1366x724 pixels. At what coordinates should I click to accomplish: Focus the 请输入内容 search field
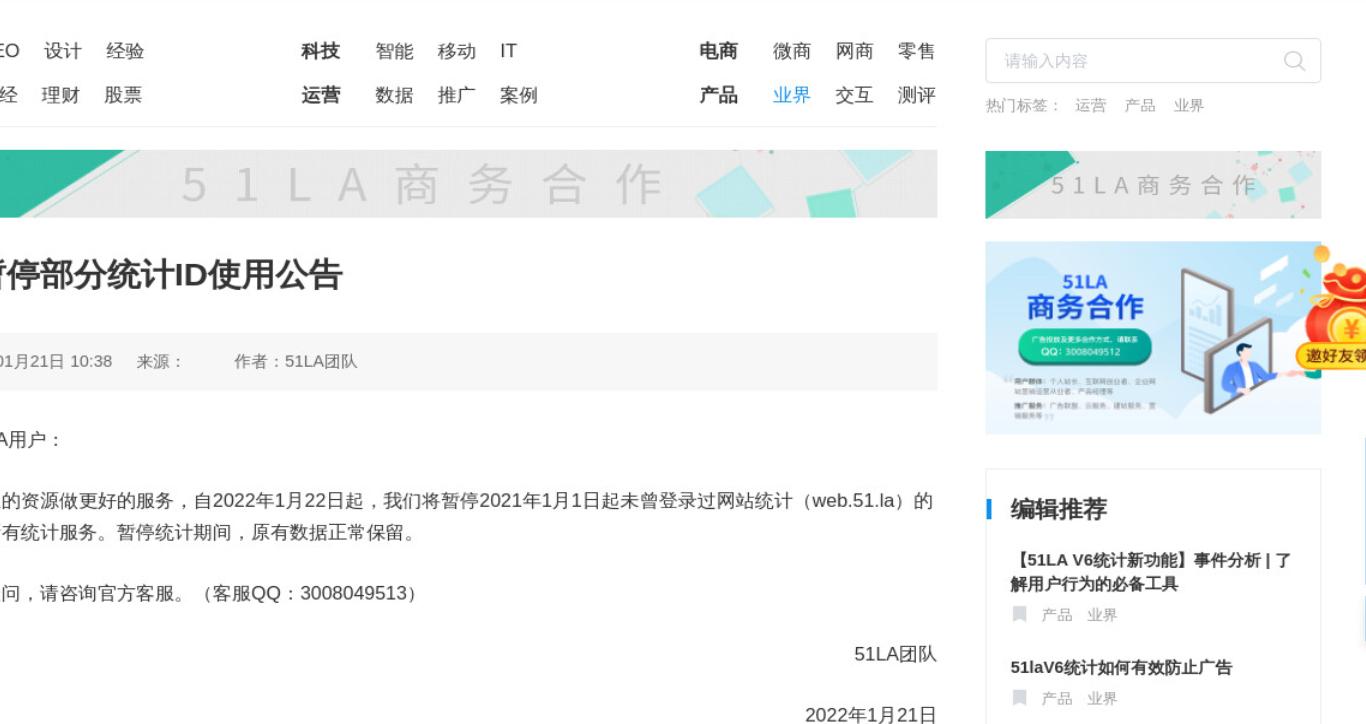pos(1153,61)
